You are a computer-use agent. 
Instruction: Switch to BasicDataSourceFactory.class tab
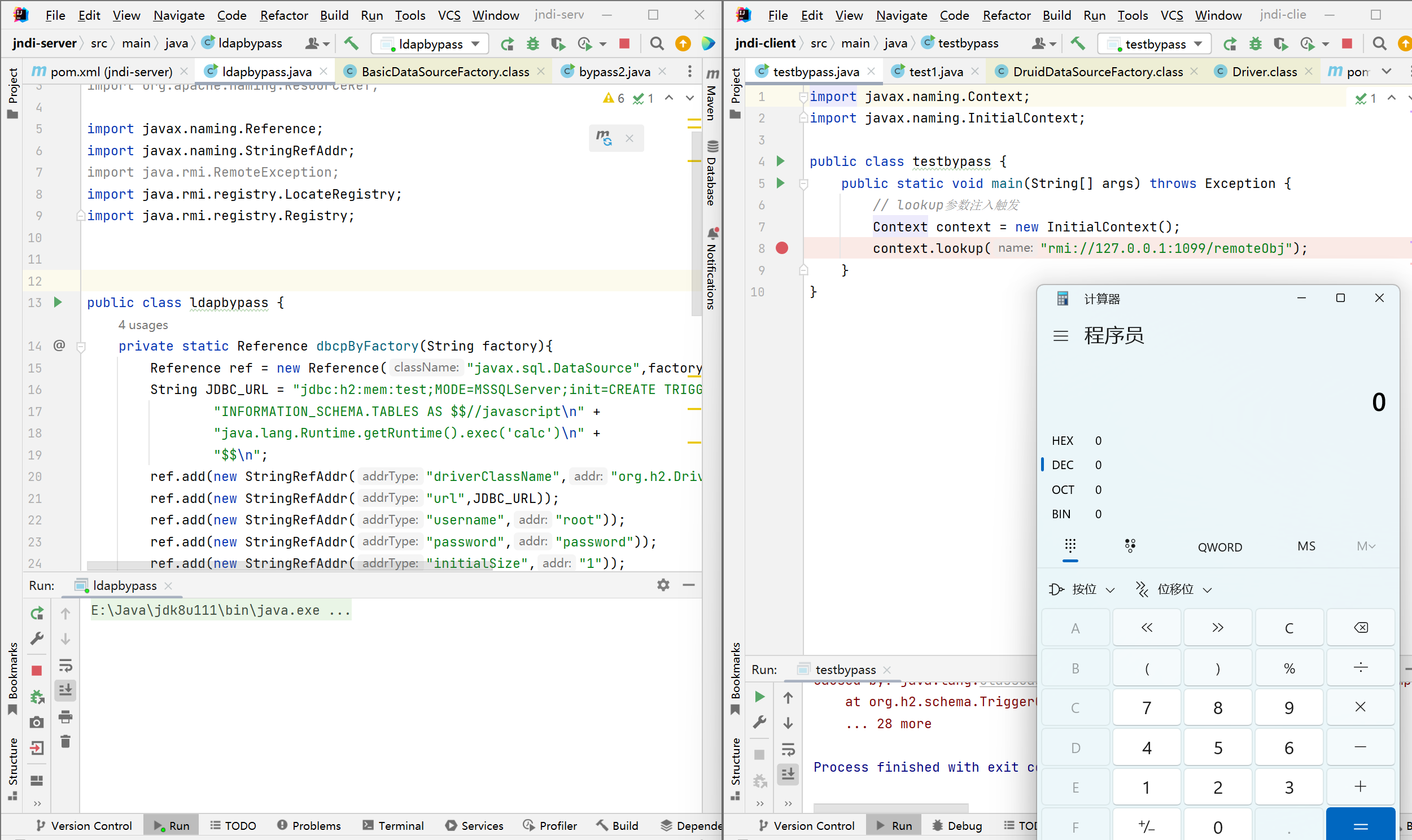pyautogui.click(x=445, y=71)
